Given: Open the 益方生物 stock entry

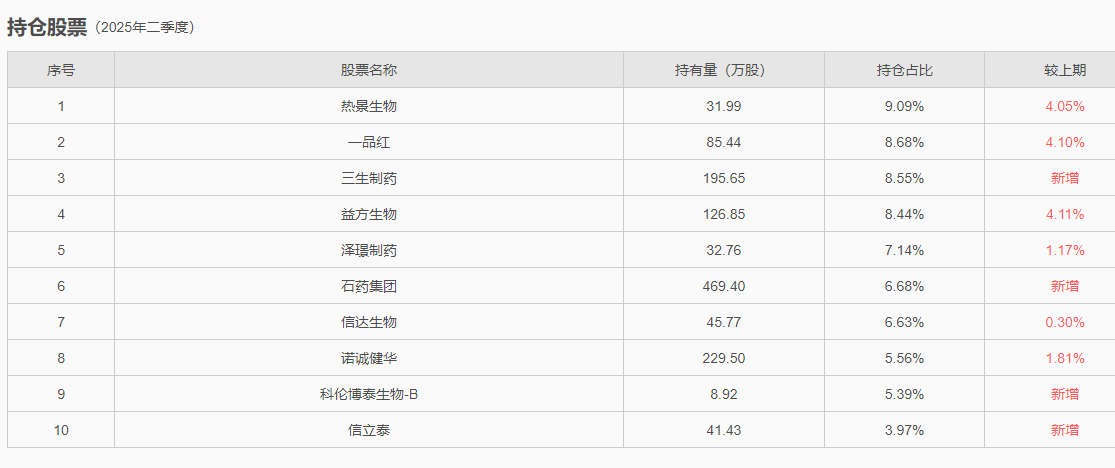Looking at the screenshot, I should (x=368, y=214).
